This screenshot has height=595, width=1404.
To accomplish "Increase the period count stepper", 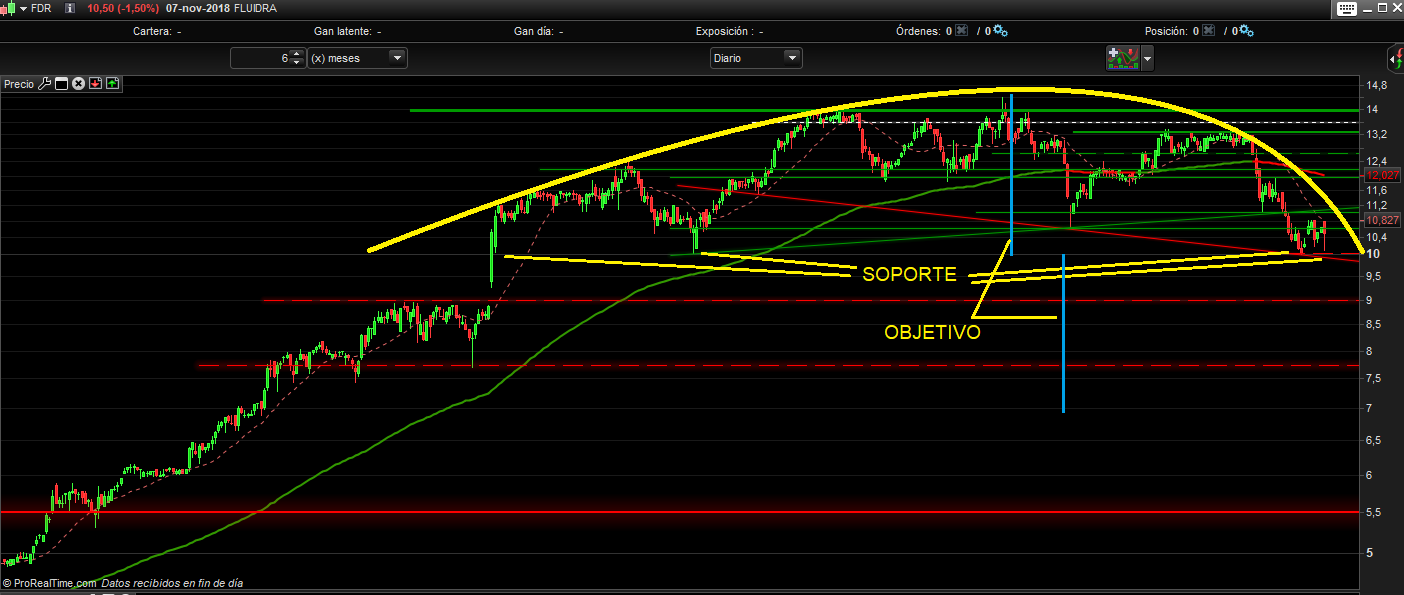I will click(296, 54).
